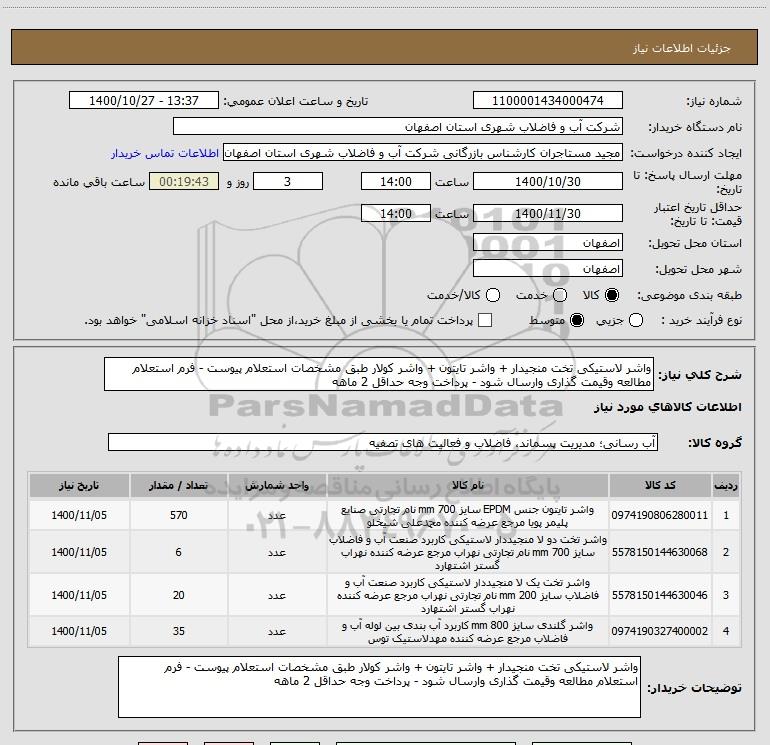Click the need date in row 4
The height and width of the screenshot is (745, 770).
(79, 631)
